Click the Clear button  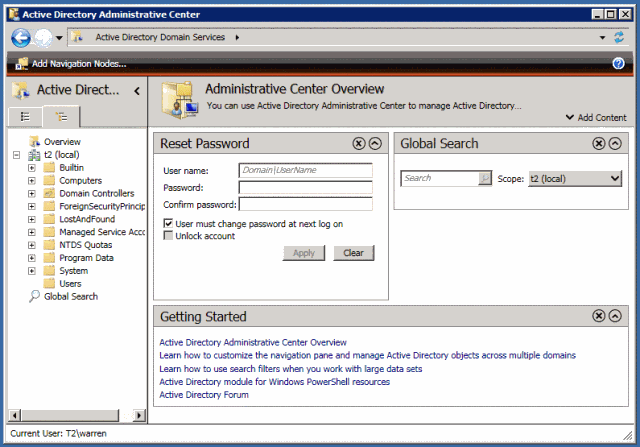[x=353, y=253]
